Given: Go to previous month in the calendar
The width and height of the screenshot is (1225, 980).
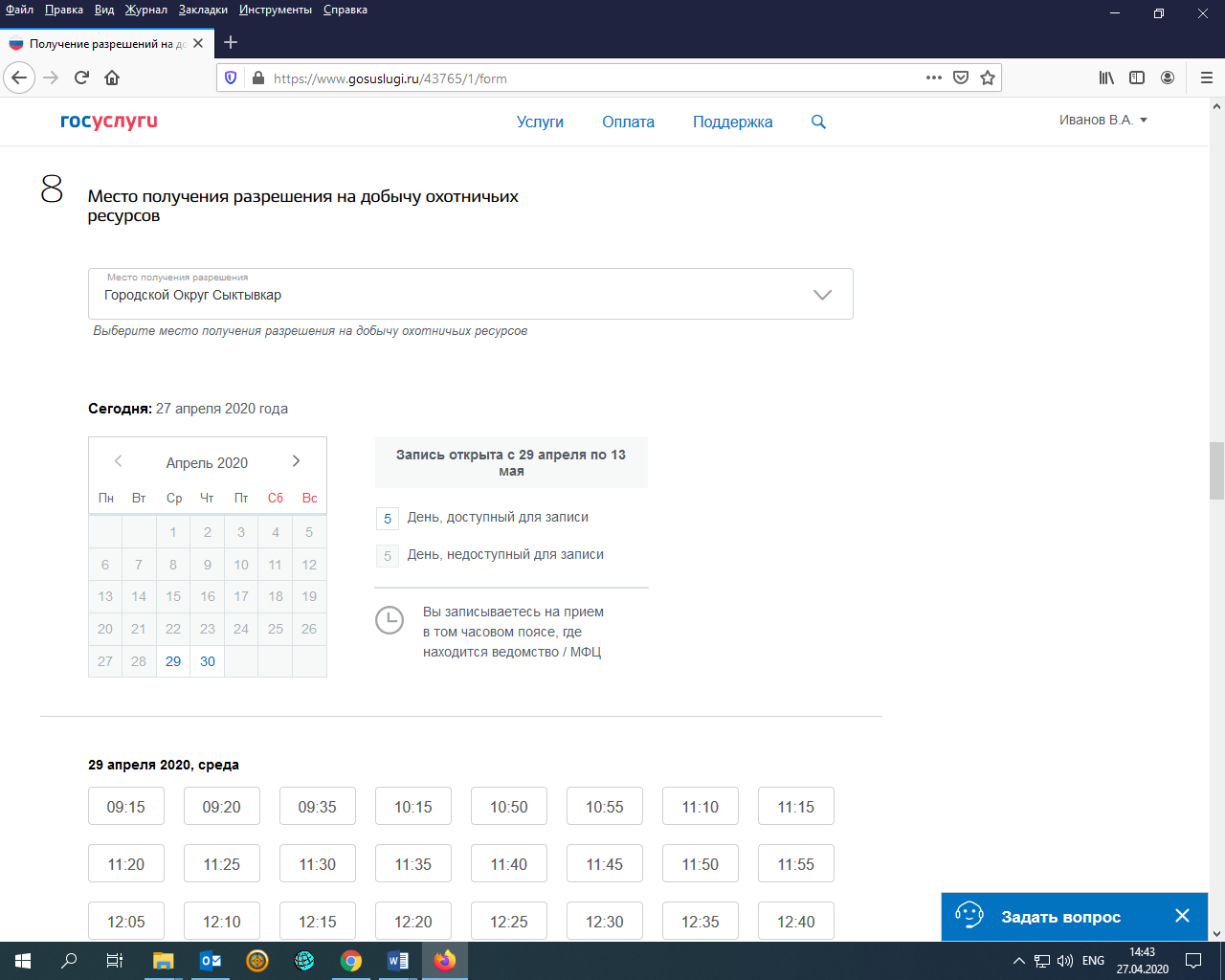Looking at the screenshot, I should (x=119, y=461).
